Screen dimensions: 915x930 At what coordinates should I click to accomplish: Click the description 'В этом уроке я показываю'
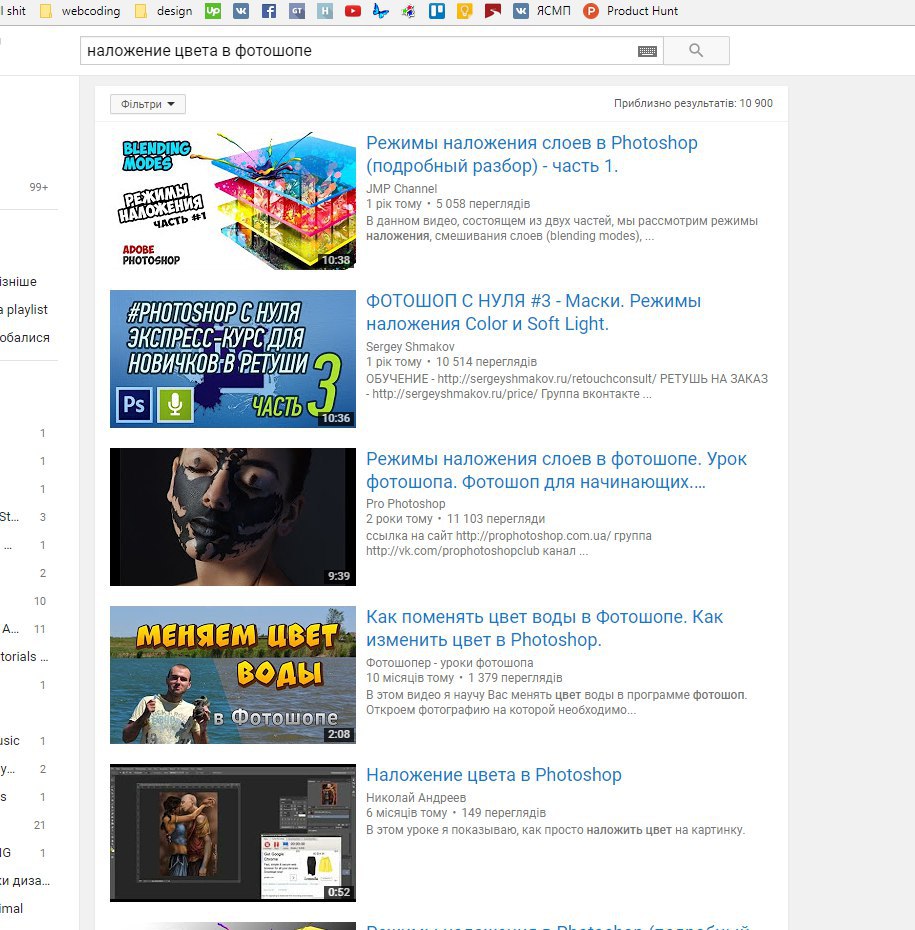(x=555, y=830)
